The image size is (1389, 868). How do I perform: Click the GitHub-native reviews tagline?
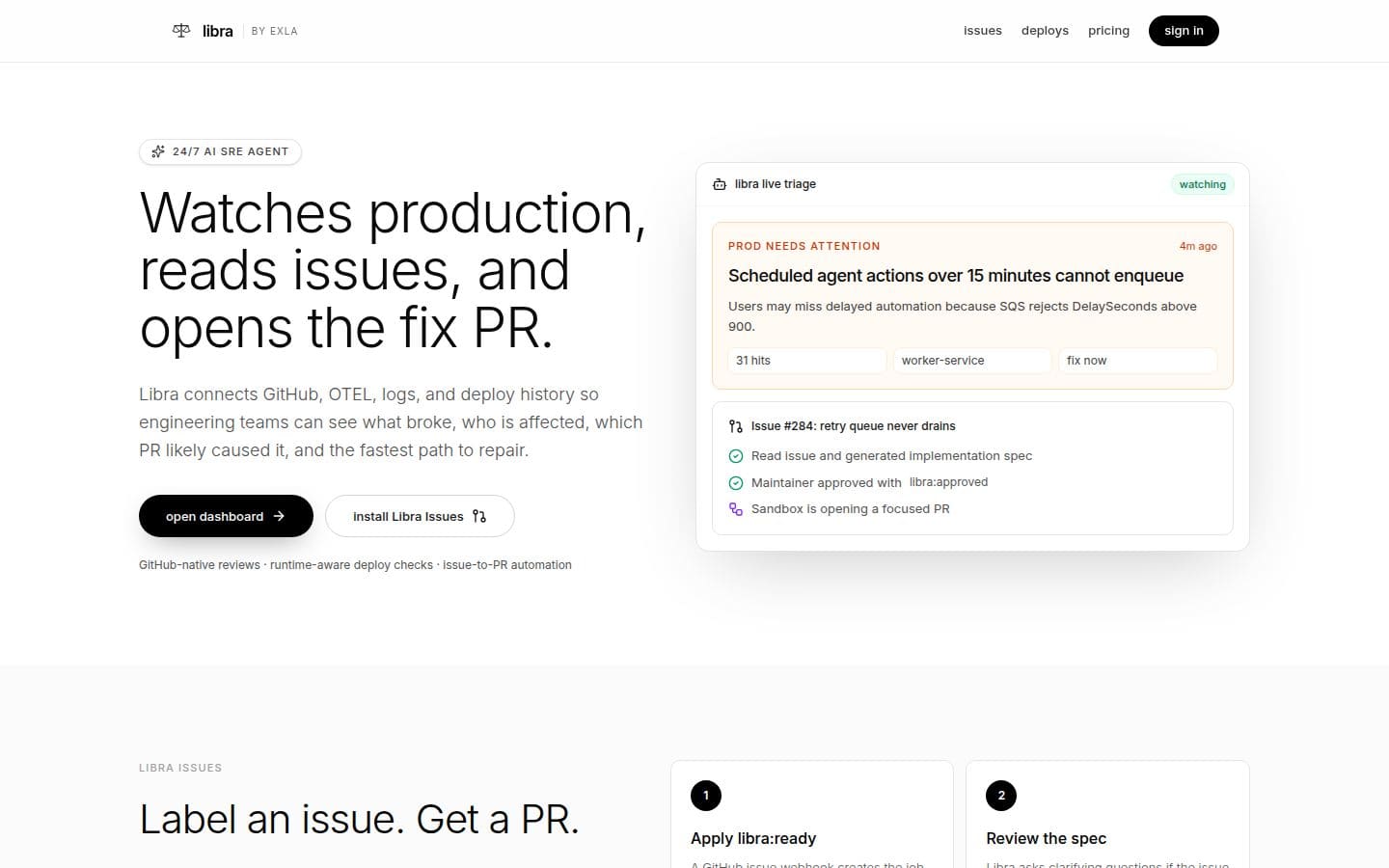click(355, 565)
